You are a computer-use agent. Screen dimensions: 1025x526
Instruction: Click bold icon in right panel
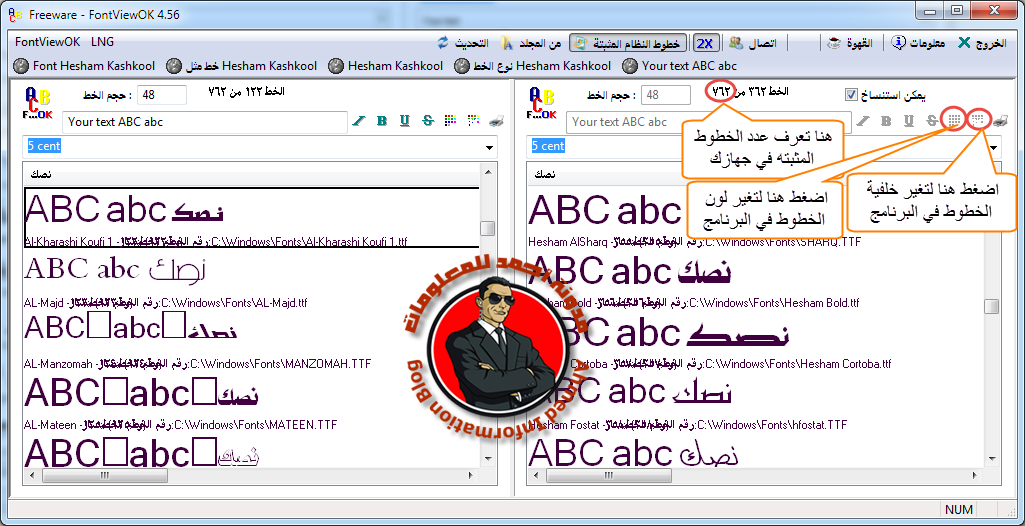886,121
